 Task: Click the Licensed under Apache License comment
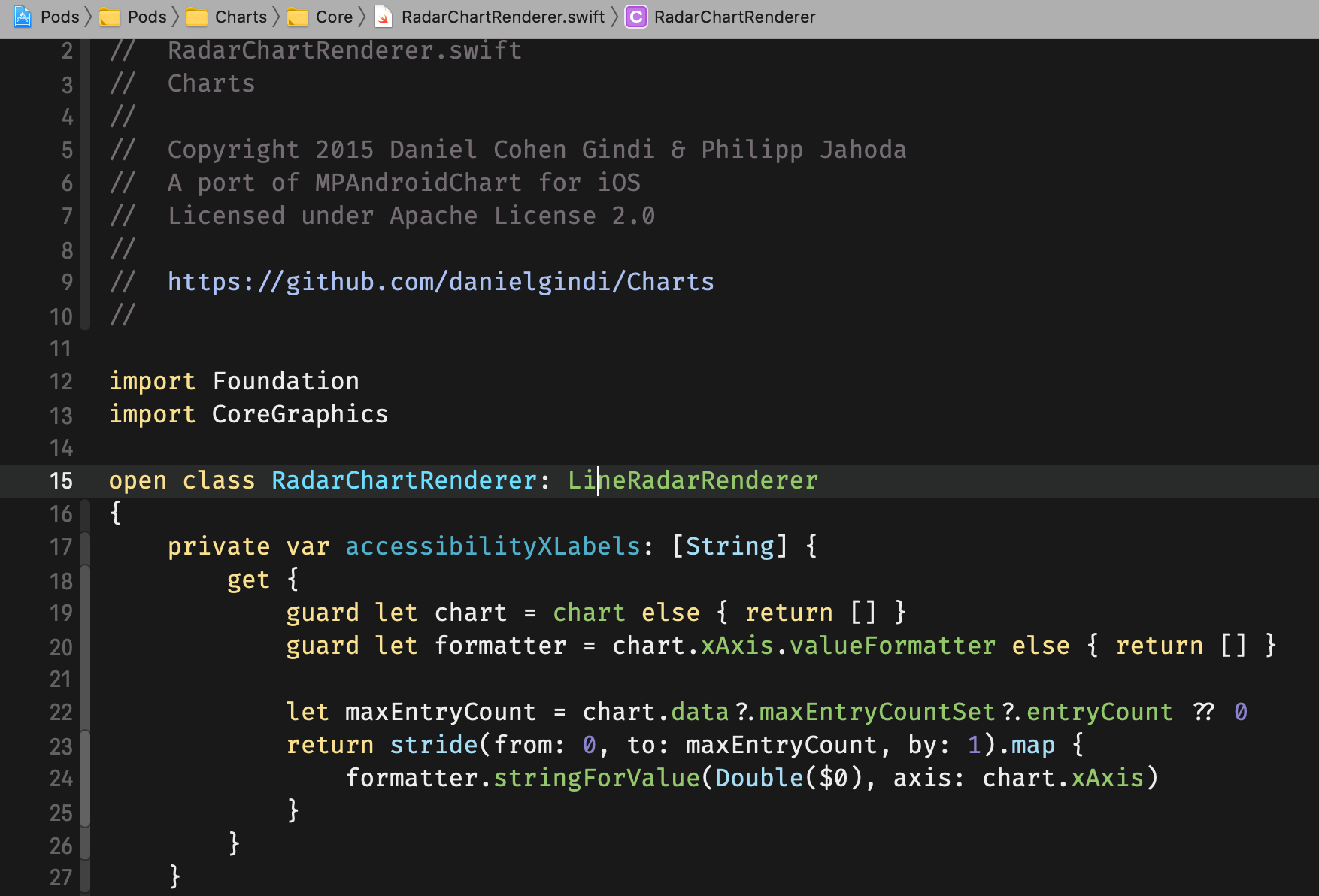point(411,216)
